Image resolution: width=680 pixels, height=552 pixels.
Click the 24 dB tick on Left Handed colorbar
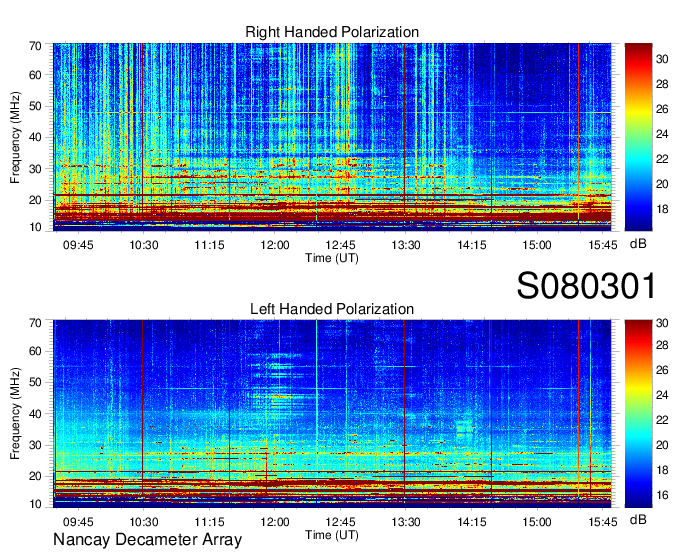coord(662,395)
